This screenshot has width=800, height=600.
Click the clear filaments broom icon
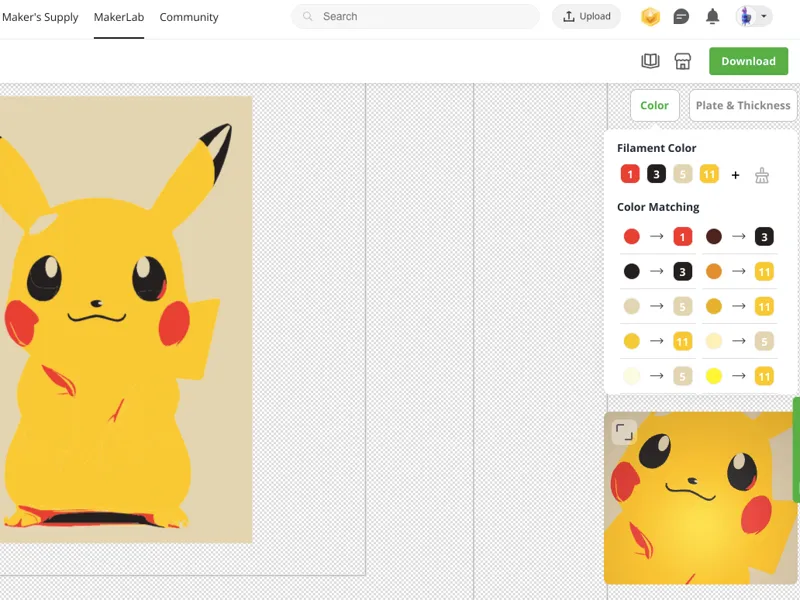[762, 176]
